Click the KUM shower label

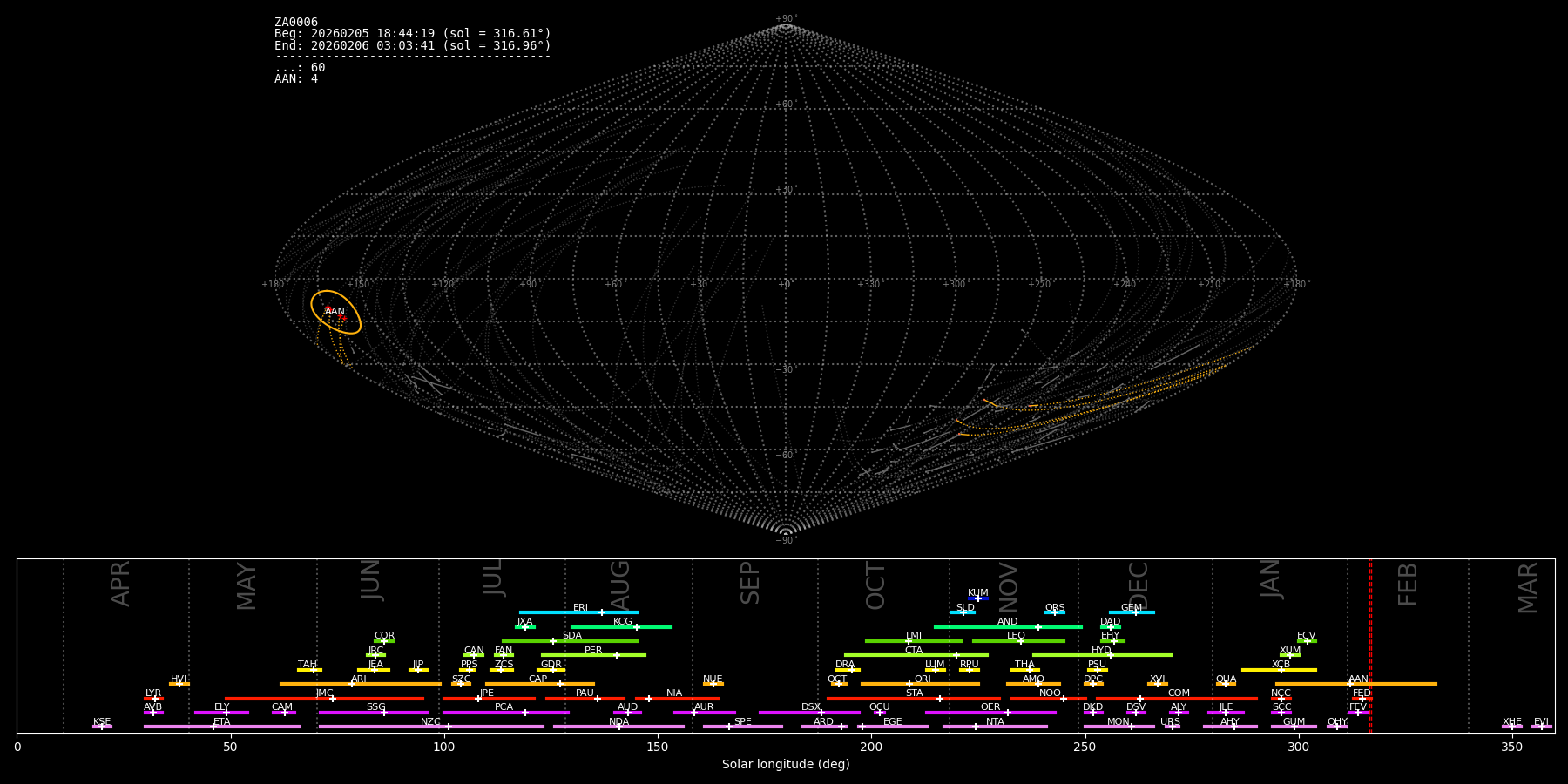point(978,593)
